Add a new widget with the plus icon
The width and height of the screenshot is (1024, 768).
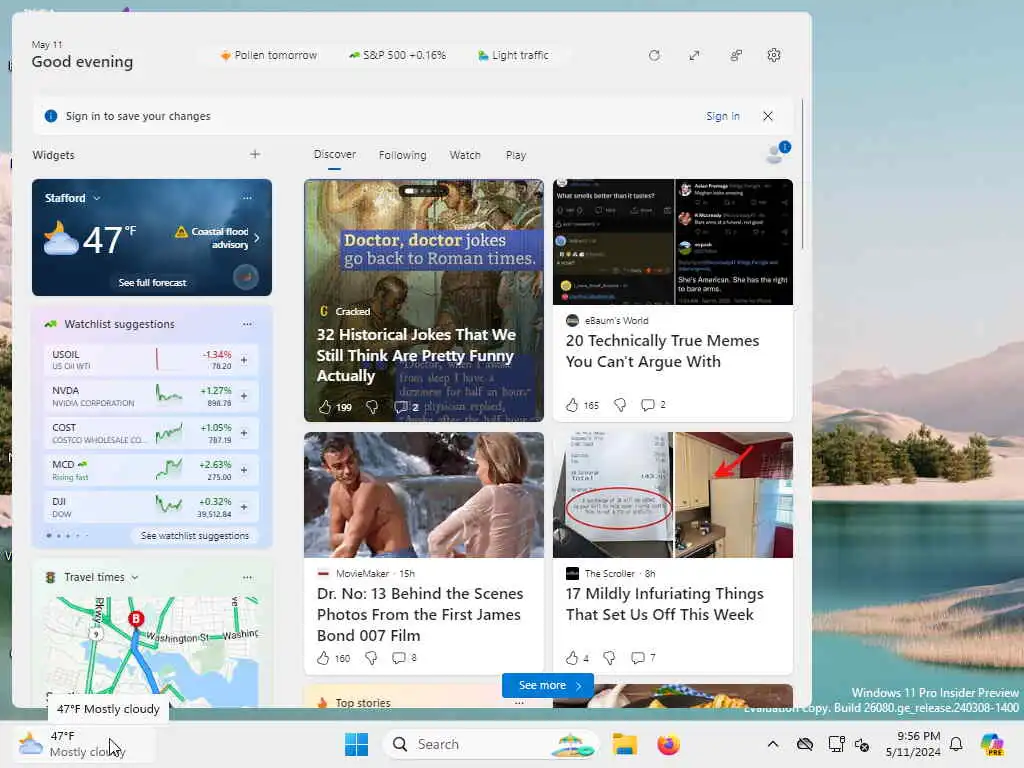point(255,154)
